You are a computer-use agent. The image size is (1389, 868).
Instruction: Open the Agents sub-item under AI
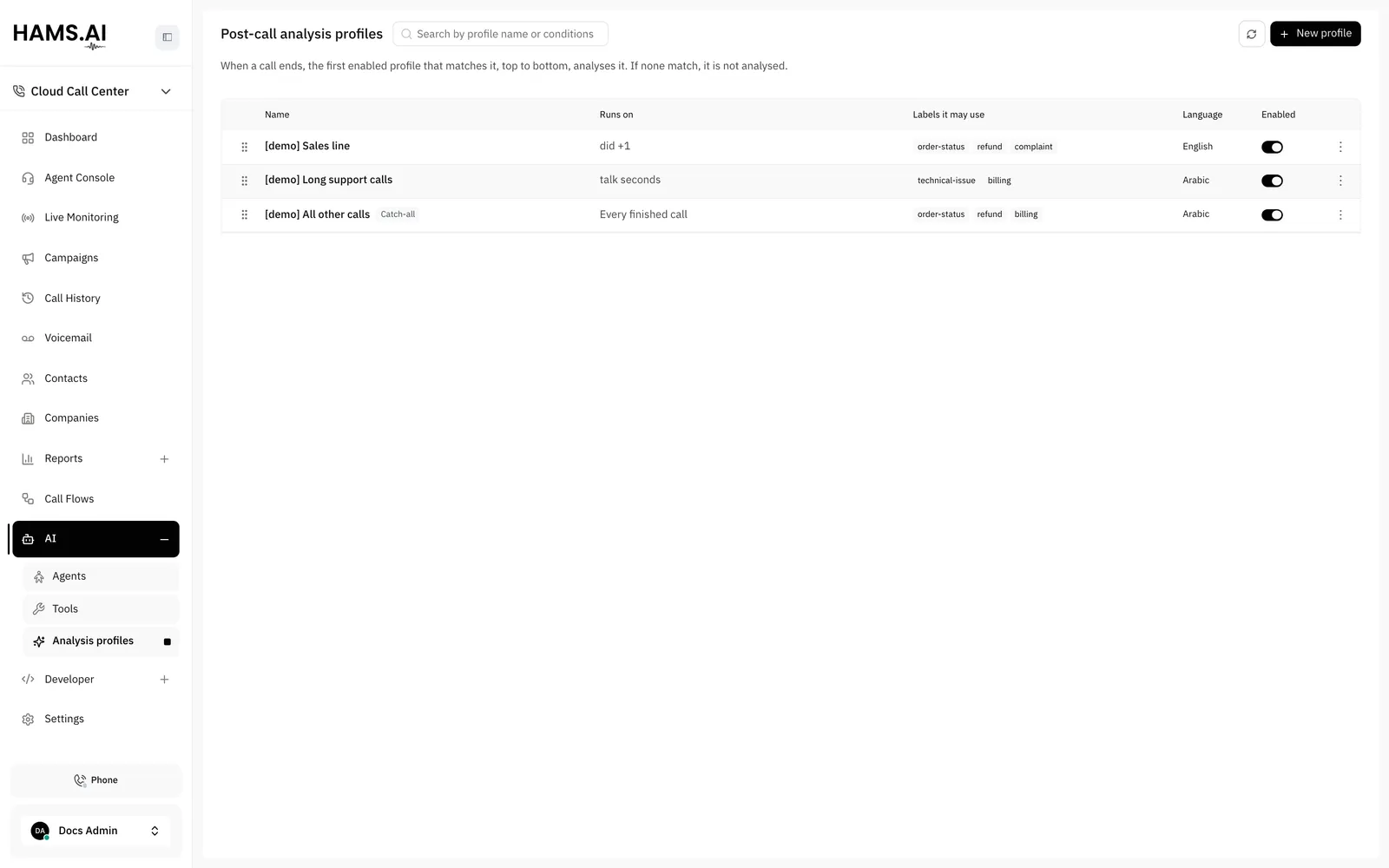[x=101, y=576]
